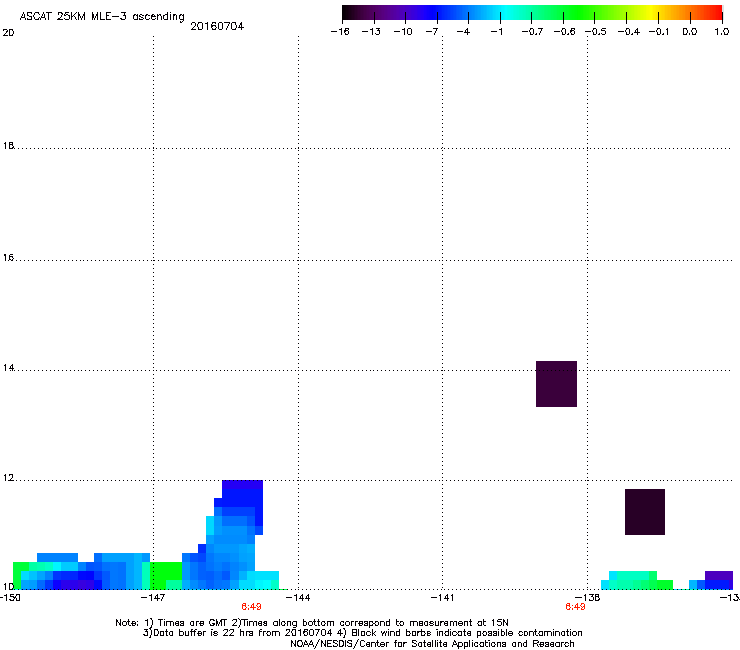Click the 'Note: 1) Times are GMT' line

(312, 623)
